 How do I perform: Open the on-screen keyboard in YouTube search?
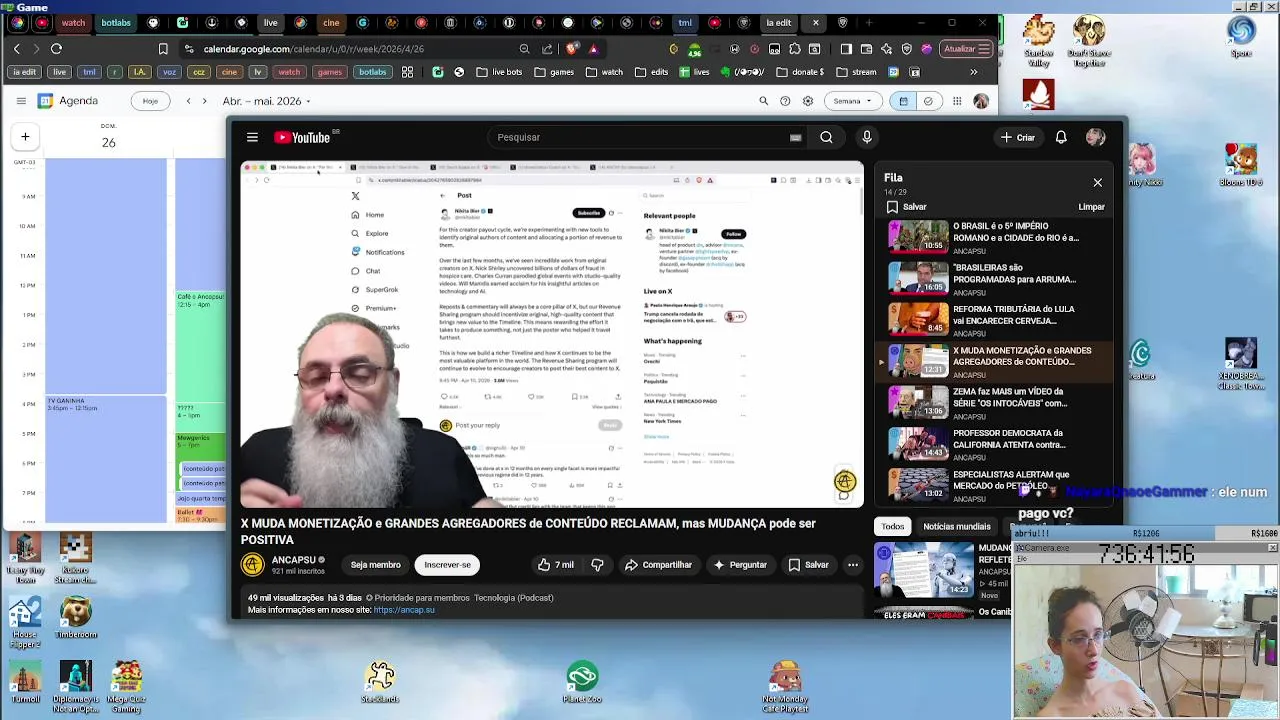(x=796, y=138)
